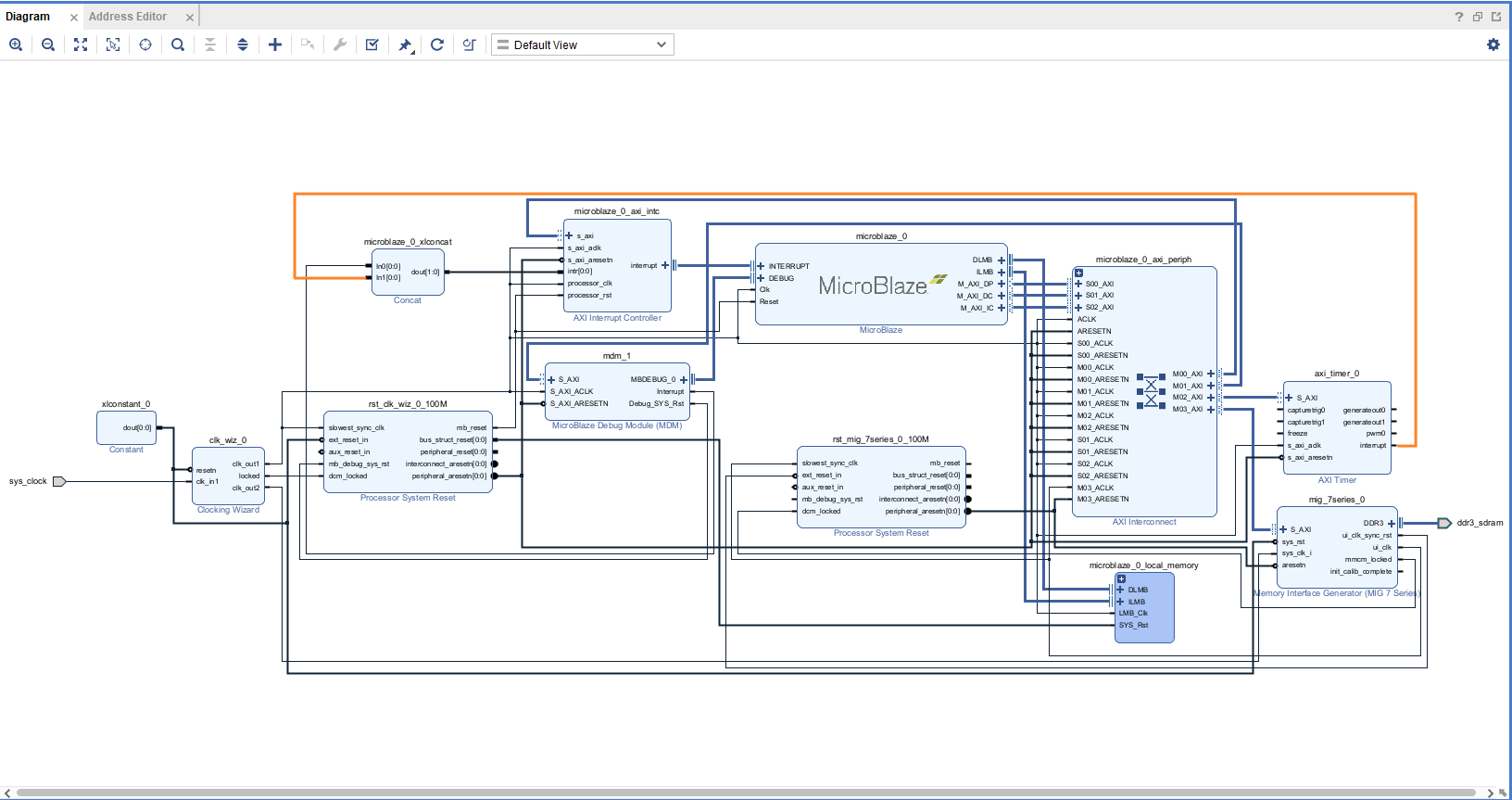Click the Zoom Out magnifier icon
The height and width of the screenshot is (800, 1512).
pos(48,44)
